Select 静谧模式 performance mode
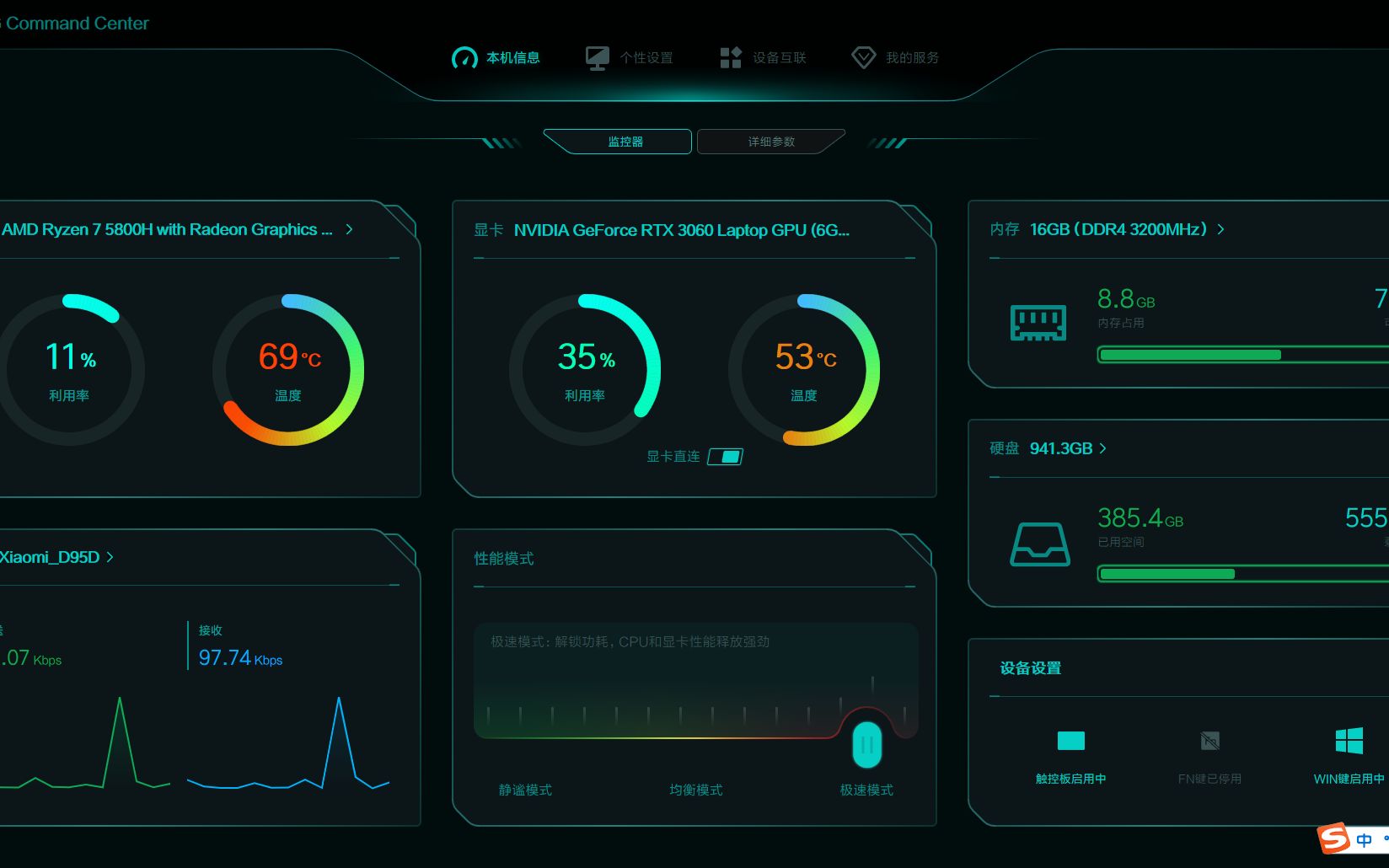 click(525, 790)
